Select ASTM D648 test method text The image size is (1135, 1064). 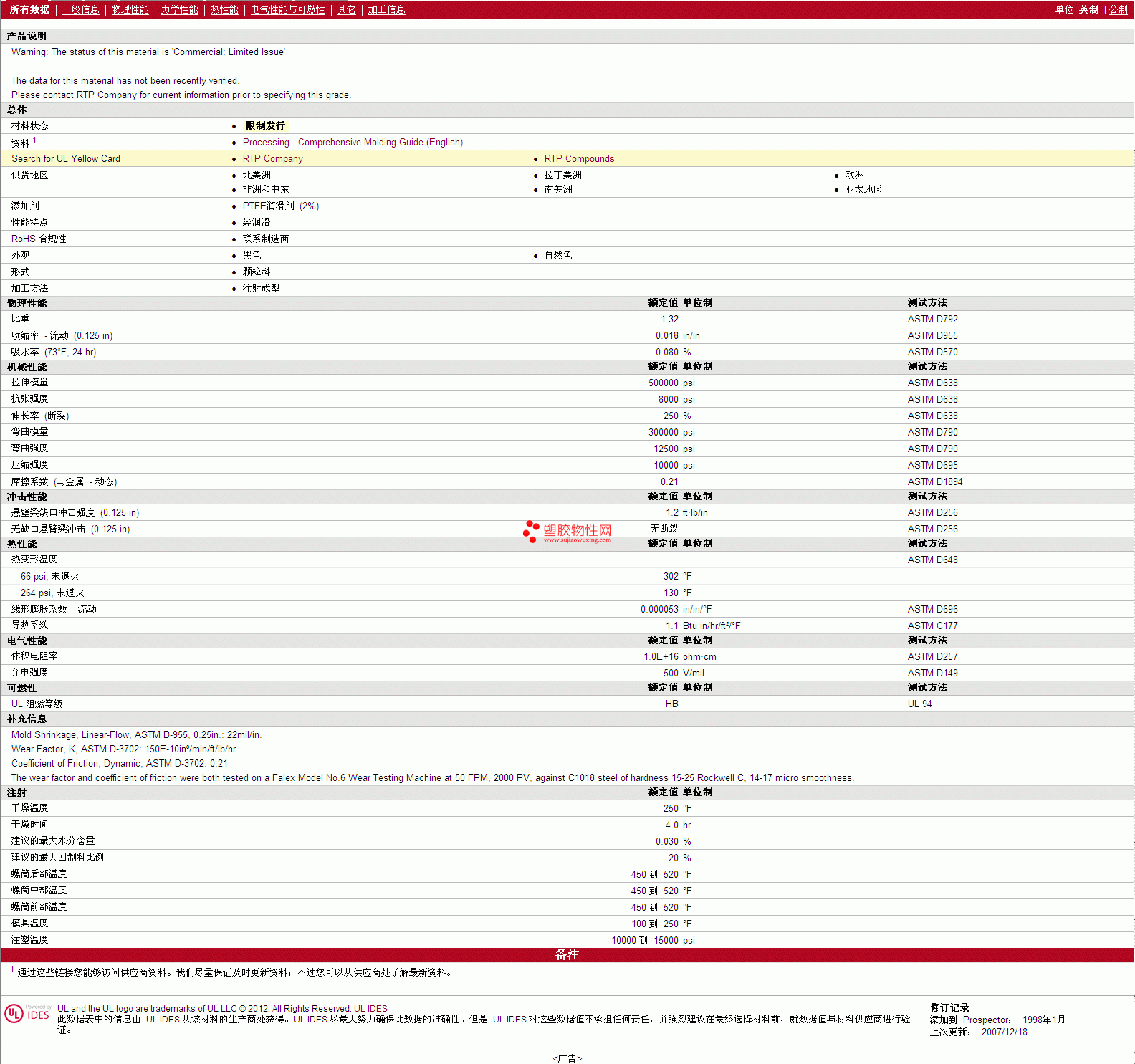tap(932, 560)
